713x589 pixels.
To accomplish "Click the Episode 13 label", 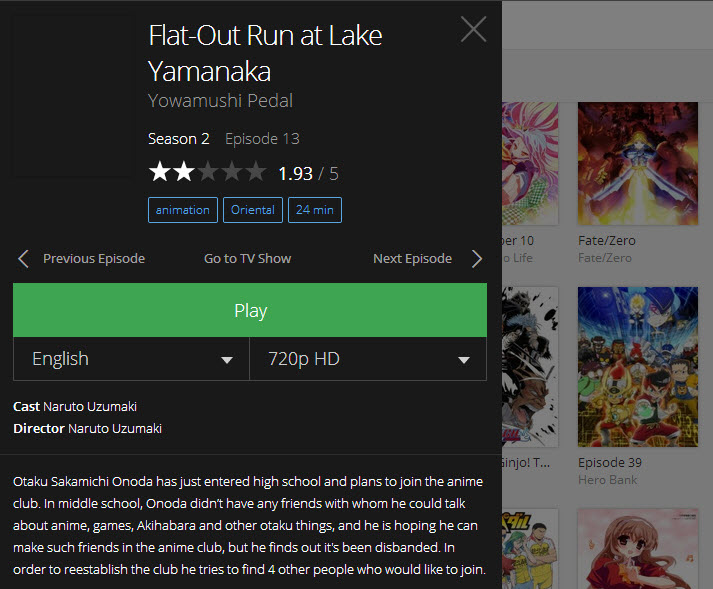I will click(x=262, y=139).
